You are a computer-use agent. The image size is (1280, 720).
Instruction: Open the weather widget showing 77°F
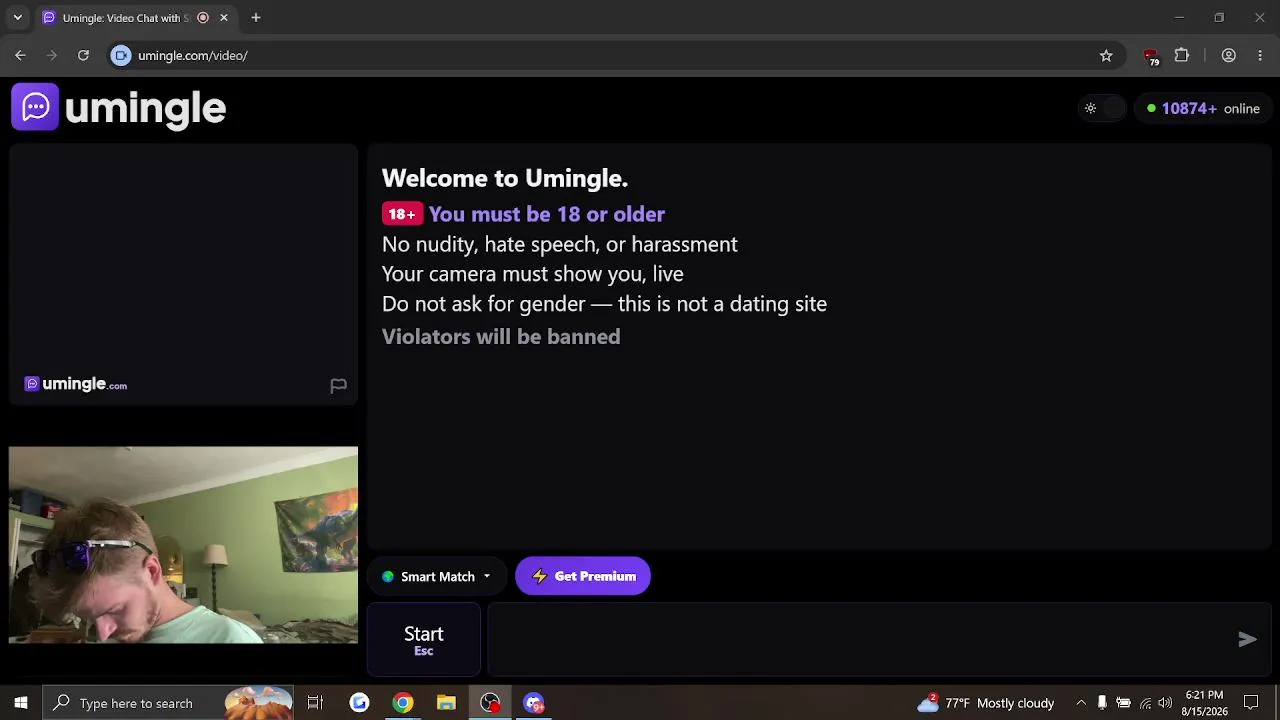pos(986,703)
